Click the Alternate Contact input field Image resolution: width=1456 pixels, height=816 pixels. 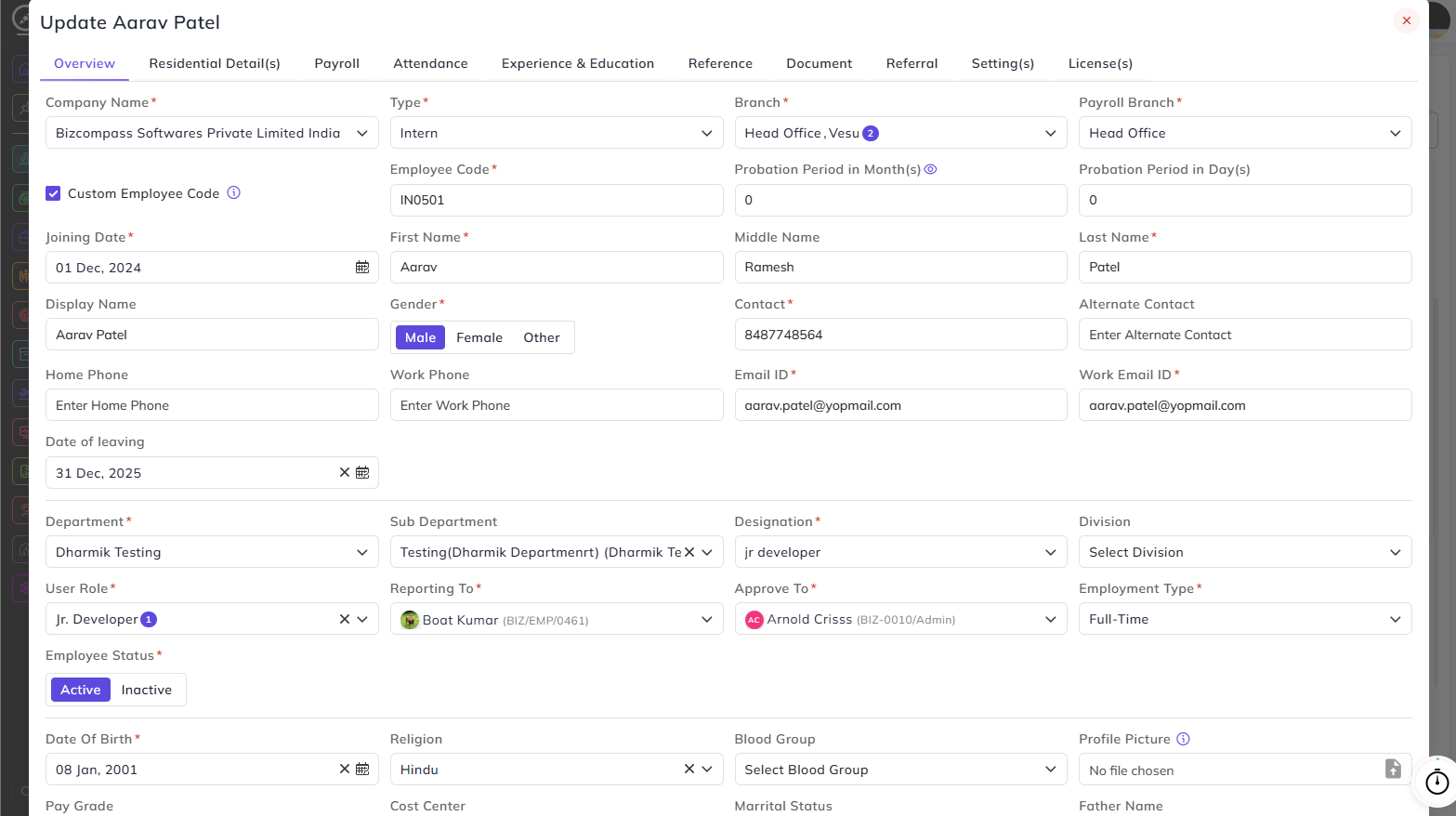1245,335
